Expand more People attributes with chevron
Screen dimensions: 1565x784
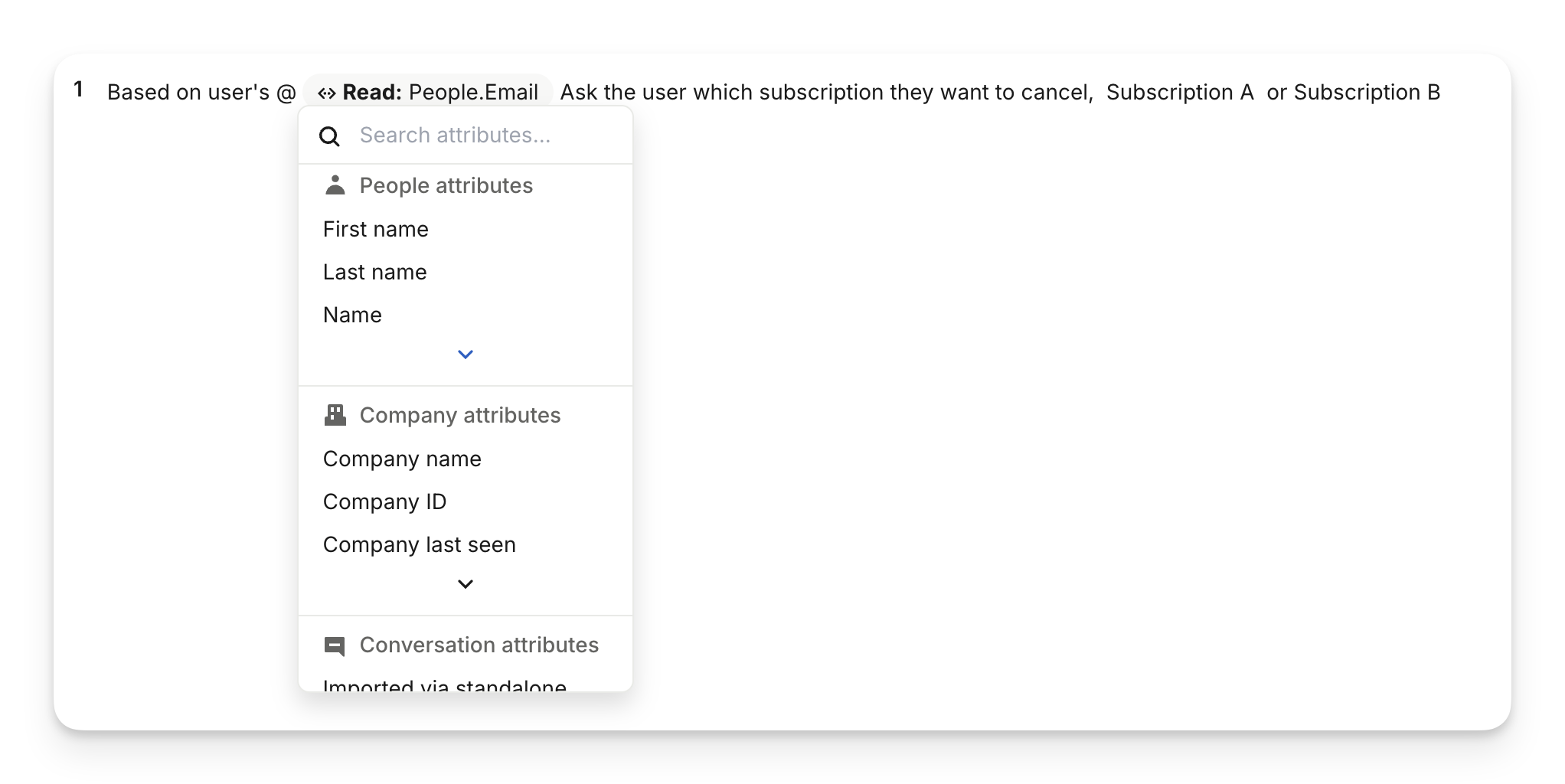[465, 354]
